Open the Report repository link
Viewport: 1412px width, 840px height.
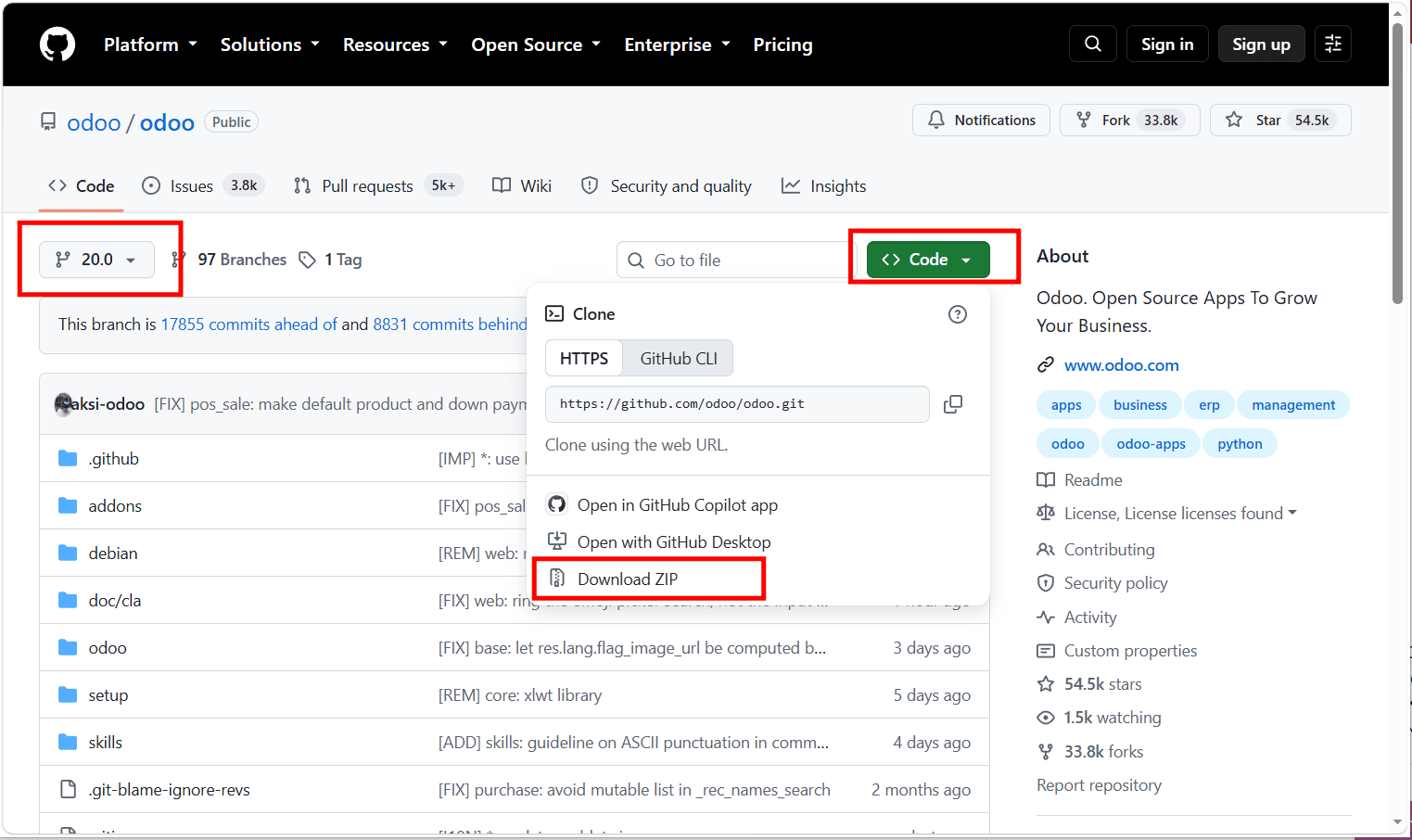pos(1099,785)
